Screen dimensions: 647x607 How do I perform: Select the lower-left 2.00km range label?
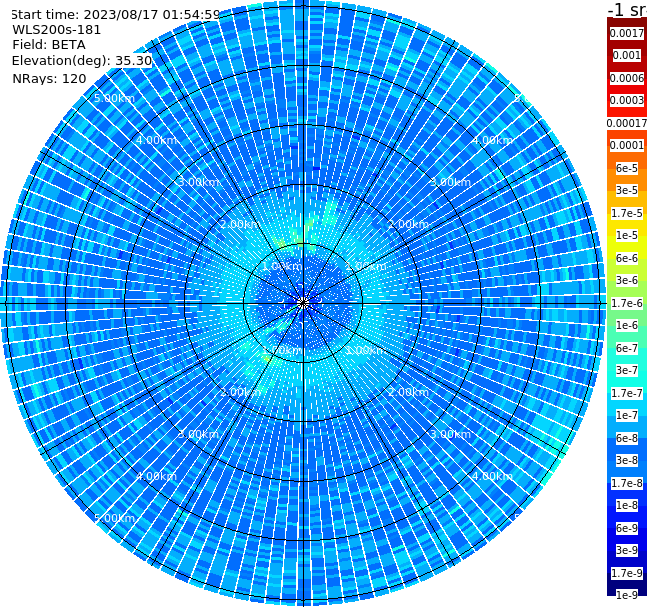pyautogui.click(x=241, y=392)
